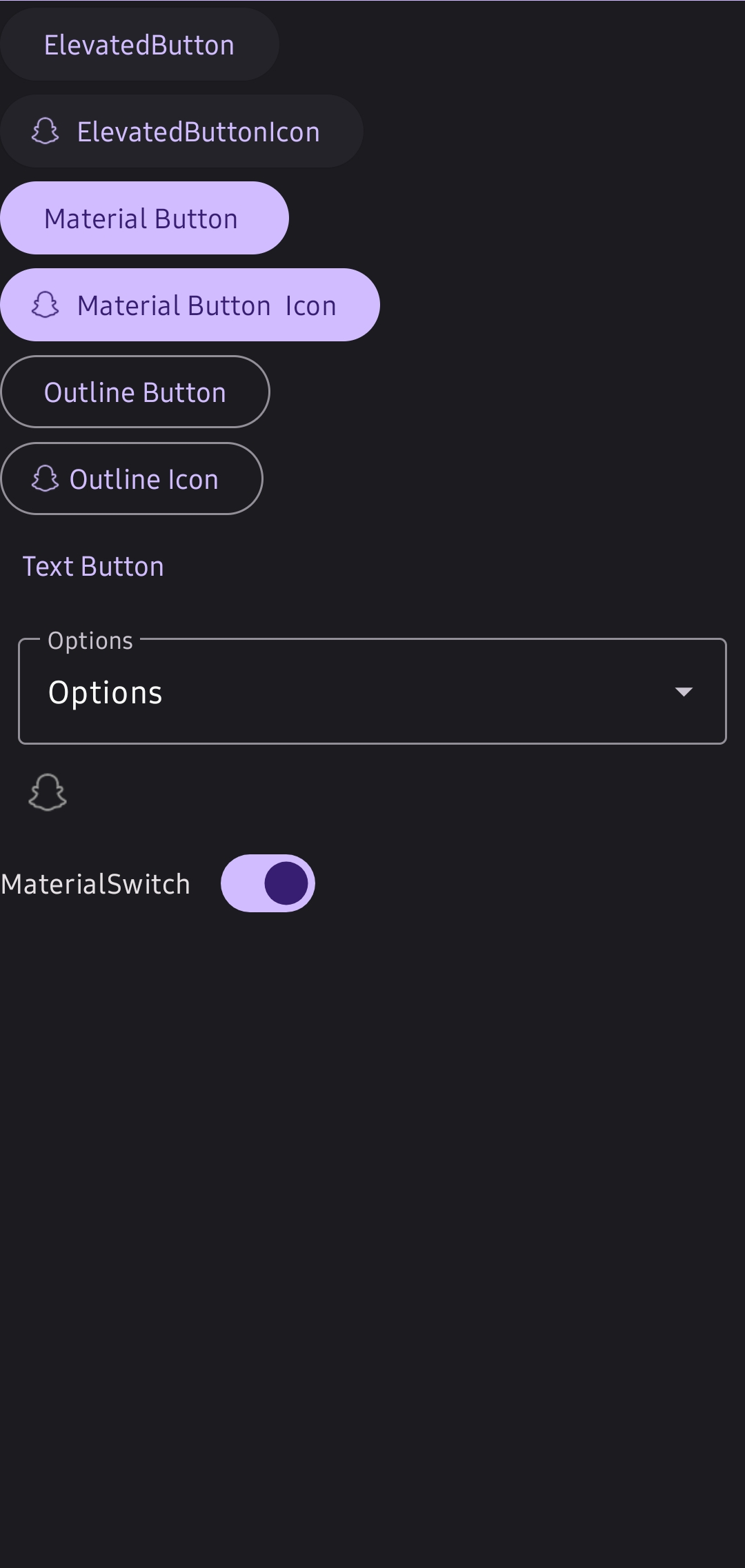This screenshot has width=745, height=1568.
Task: Select the MaterialSwitch text label
Action: 95,883
